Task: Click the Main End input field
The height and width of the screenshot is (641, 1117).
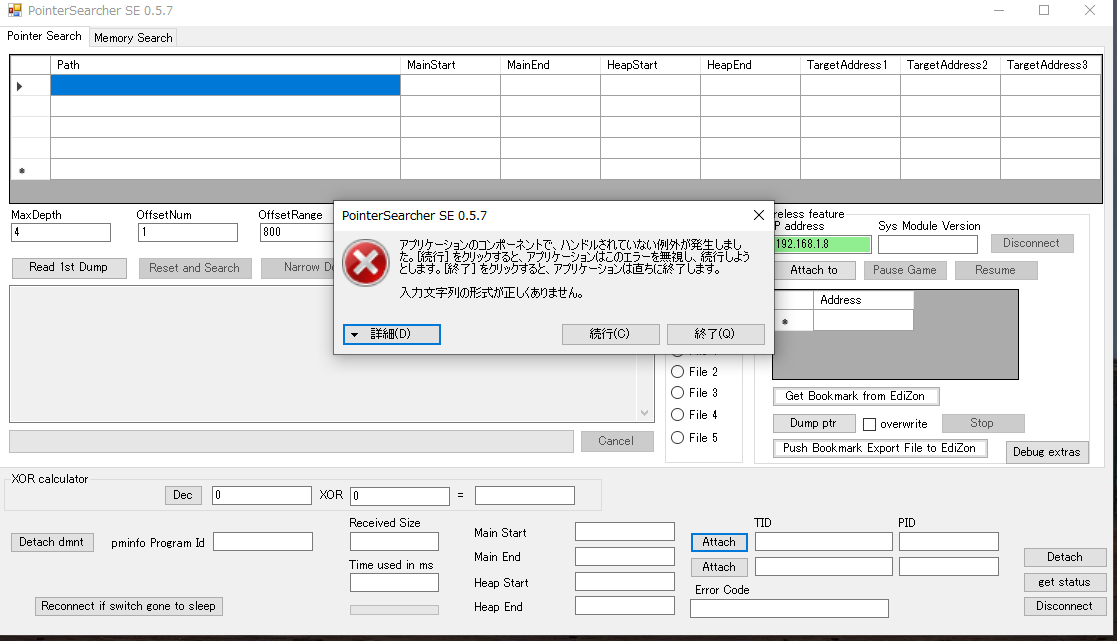Action: tap(625, 556)
